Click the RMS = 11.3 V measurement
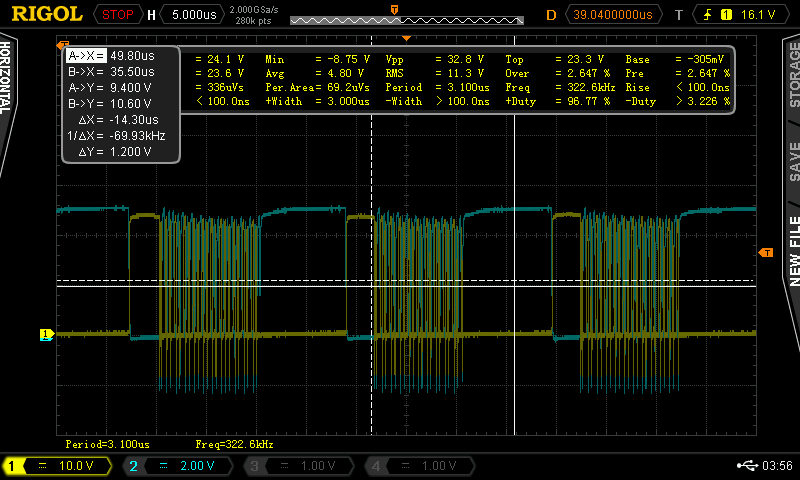800x480 pixels. (x=435, y=73)
